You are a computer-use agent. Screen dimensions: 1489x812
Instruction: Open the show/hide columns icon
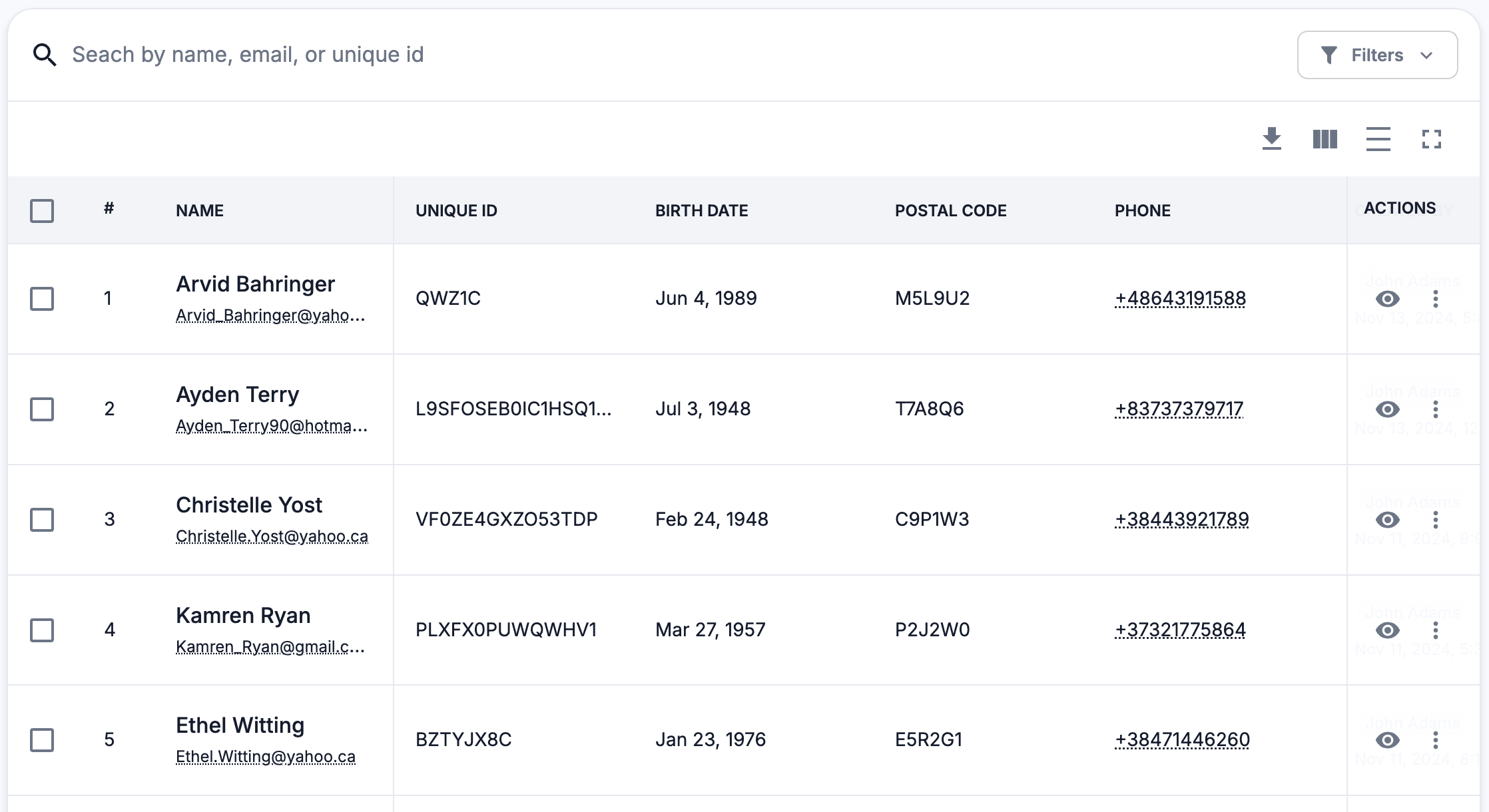pyautogui.click(x=1325, y=139)
